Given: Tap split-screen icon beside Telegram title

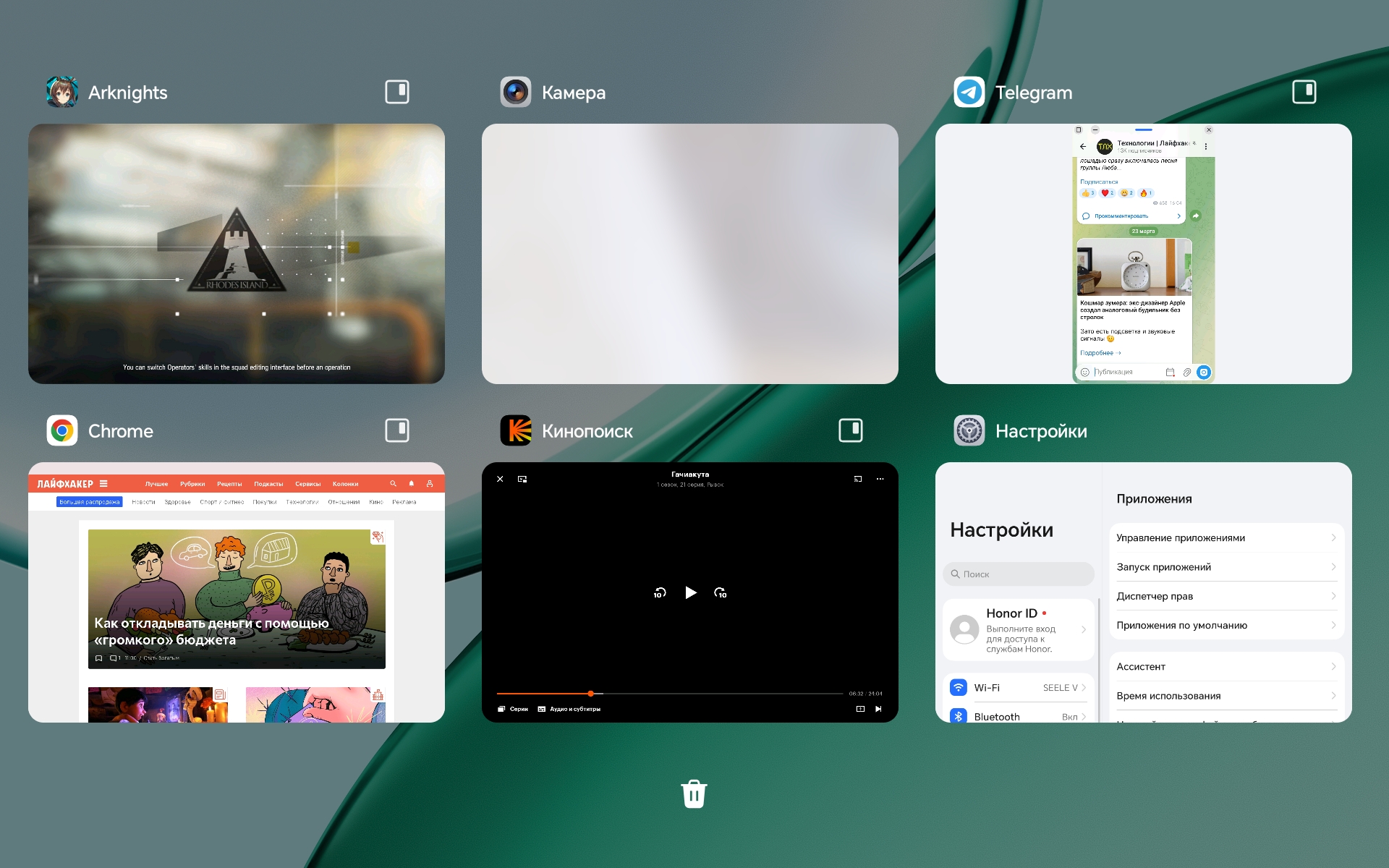Looking at the screenshot, I should [x=1304, y=92].
